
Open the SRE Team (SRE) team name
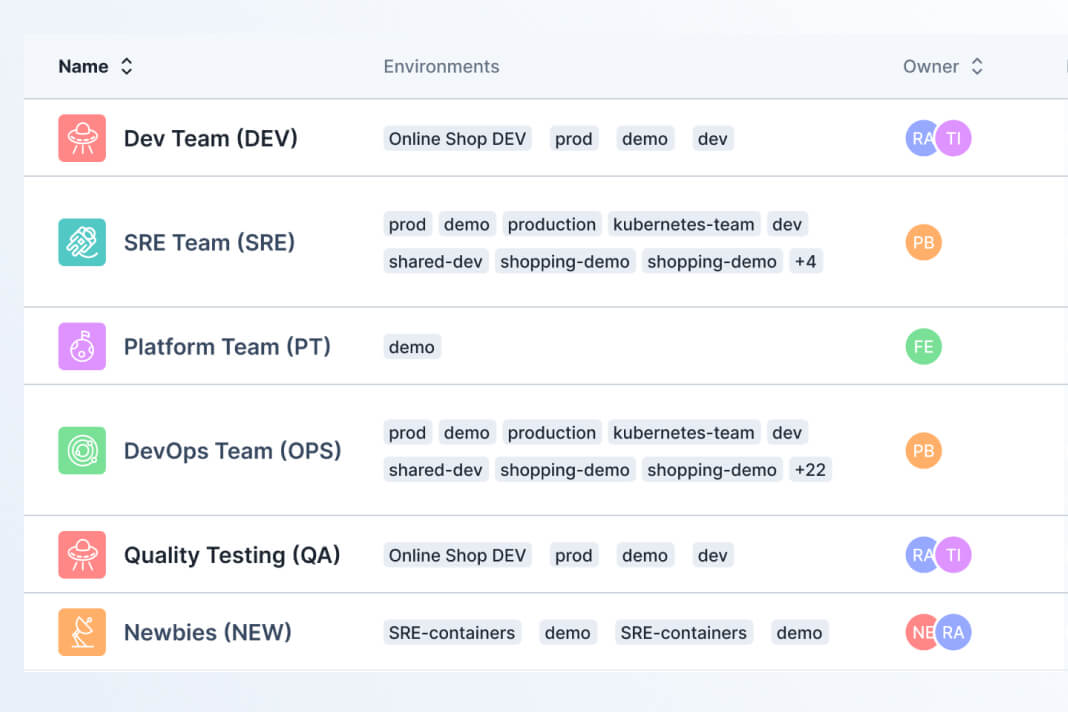click(x=209, y=242)
